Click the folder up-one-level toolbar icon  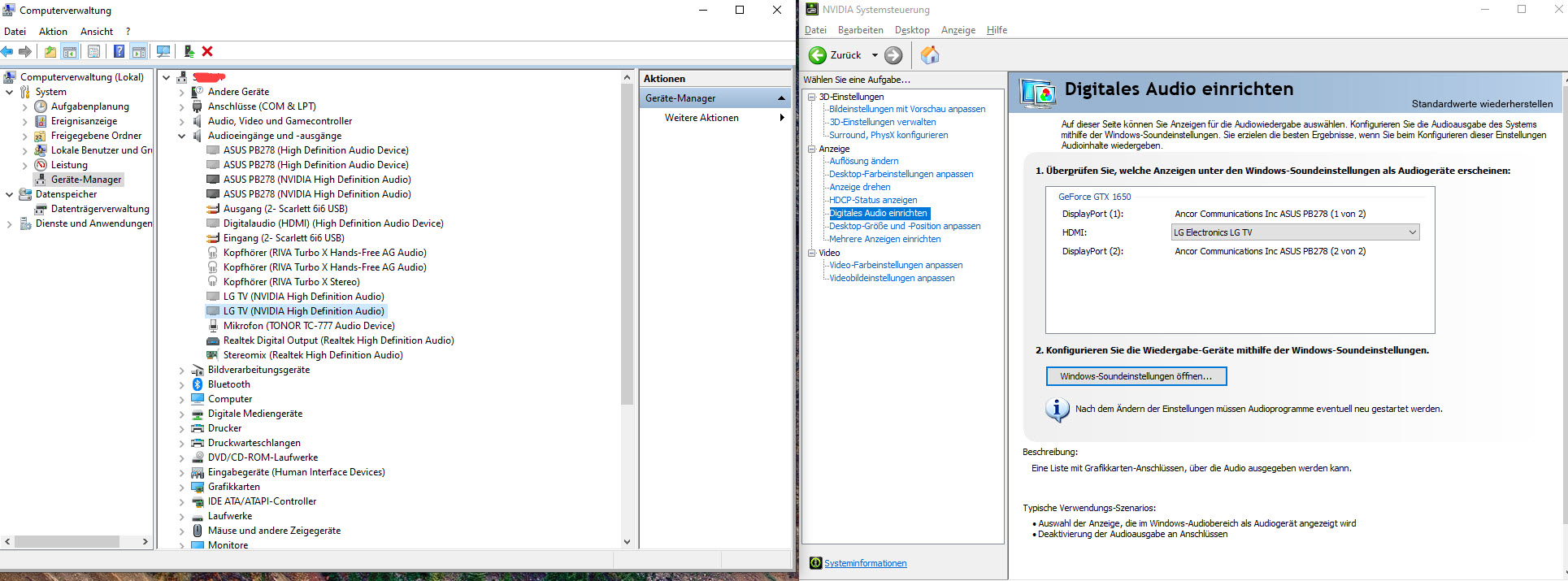50,51
